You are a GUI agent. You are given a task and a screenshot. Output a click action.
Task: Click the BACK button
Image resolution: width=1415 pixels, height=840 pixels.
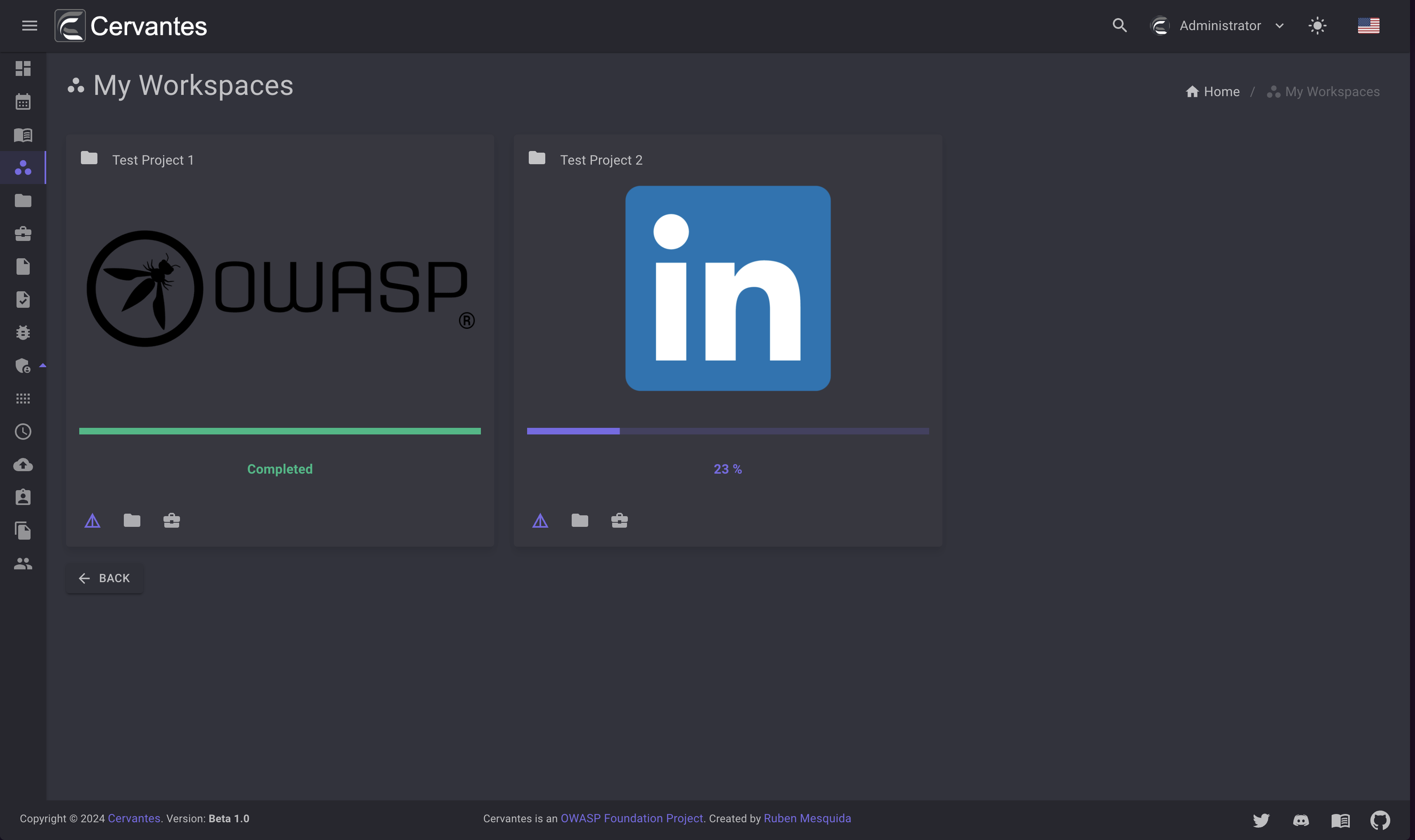[104, 578]
